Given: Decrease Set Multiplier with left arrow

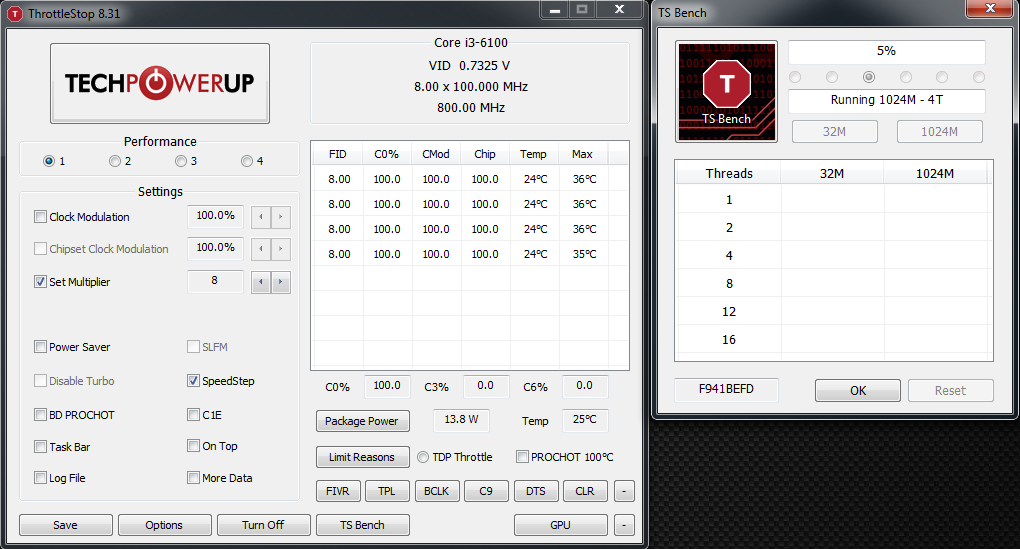Looking at the screenshot, I should point(261,282).
